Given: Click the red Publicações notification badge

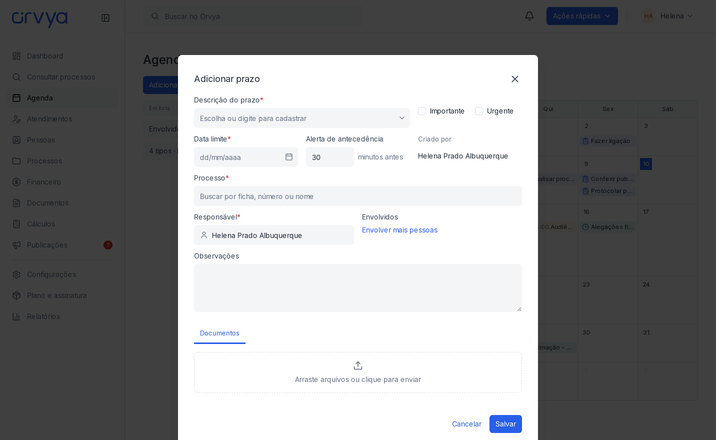Looking at the screenshot, I should (x=108, y=245).
